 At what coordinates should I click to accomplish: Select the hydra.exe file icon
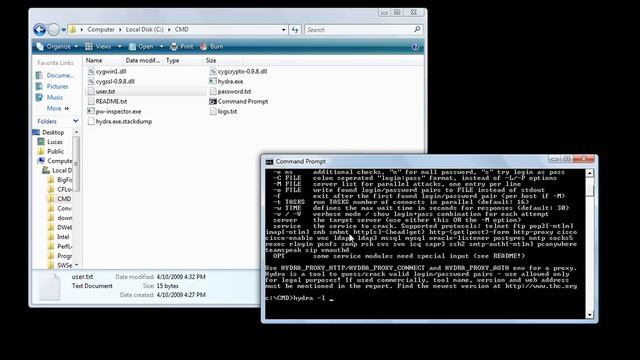(213, 82)
